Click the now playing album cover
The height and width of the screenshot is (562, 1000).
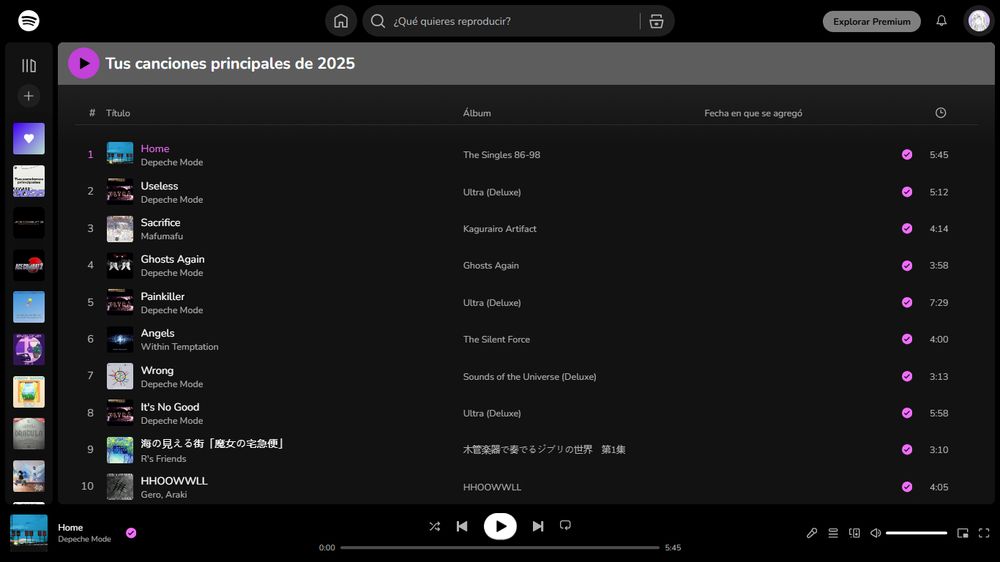pyautogui.click(x=29, y=533)
